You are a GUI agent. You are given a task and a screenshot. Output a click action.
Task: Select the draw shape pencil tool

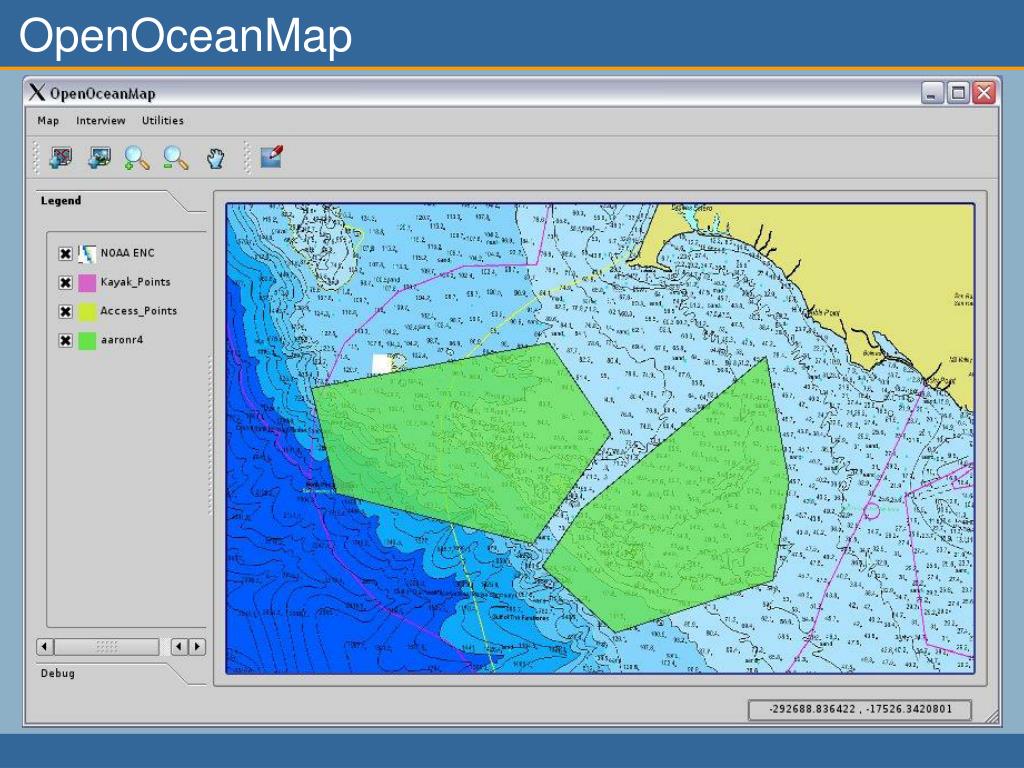coord(272,157)
